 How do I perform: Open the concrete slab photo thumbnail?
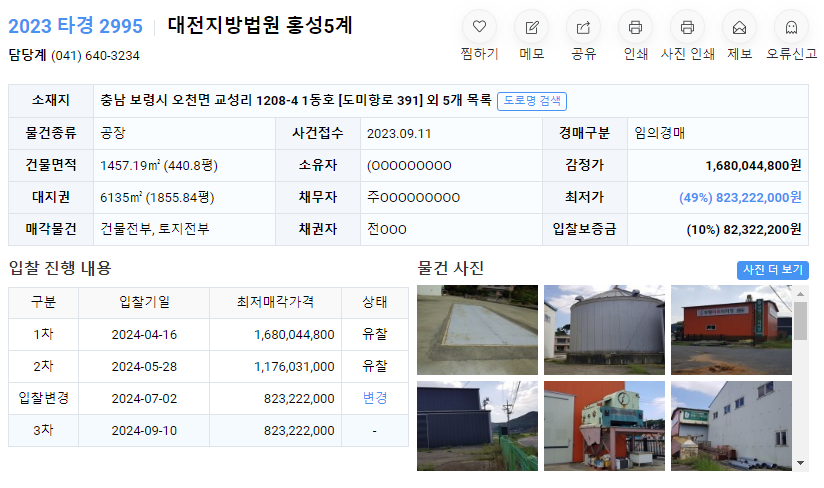(x=477, y=330)
